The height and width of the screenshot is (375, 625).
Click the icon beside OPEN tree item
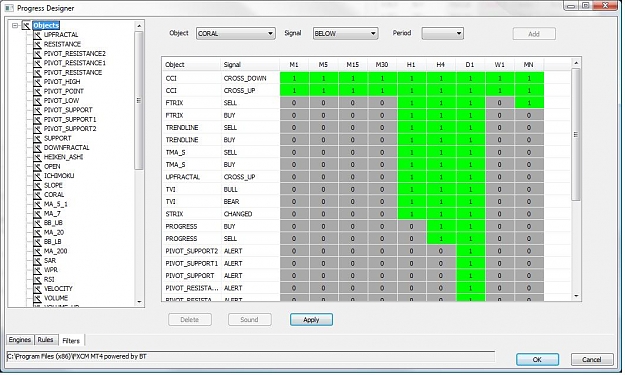37,167
